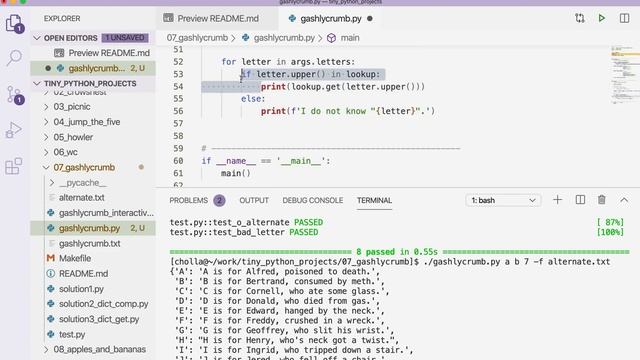Open solution1.py file

(x=93, y=289)
